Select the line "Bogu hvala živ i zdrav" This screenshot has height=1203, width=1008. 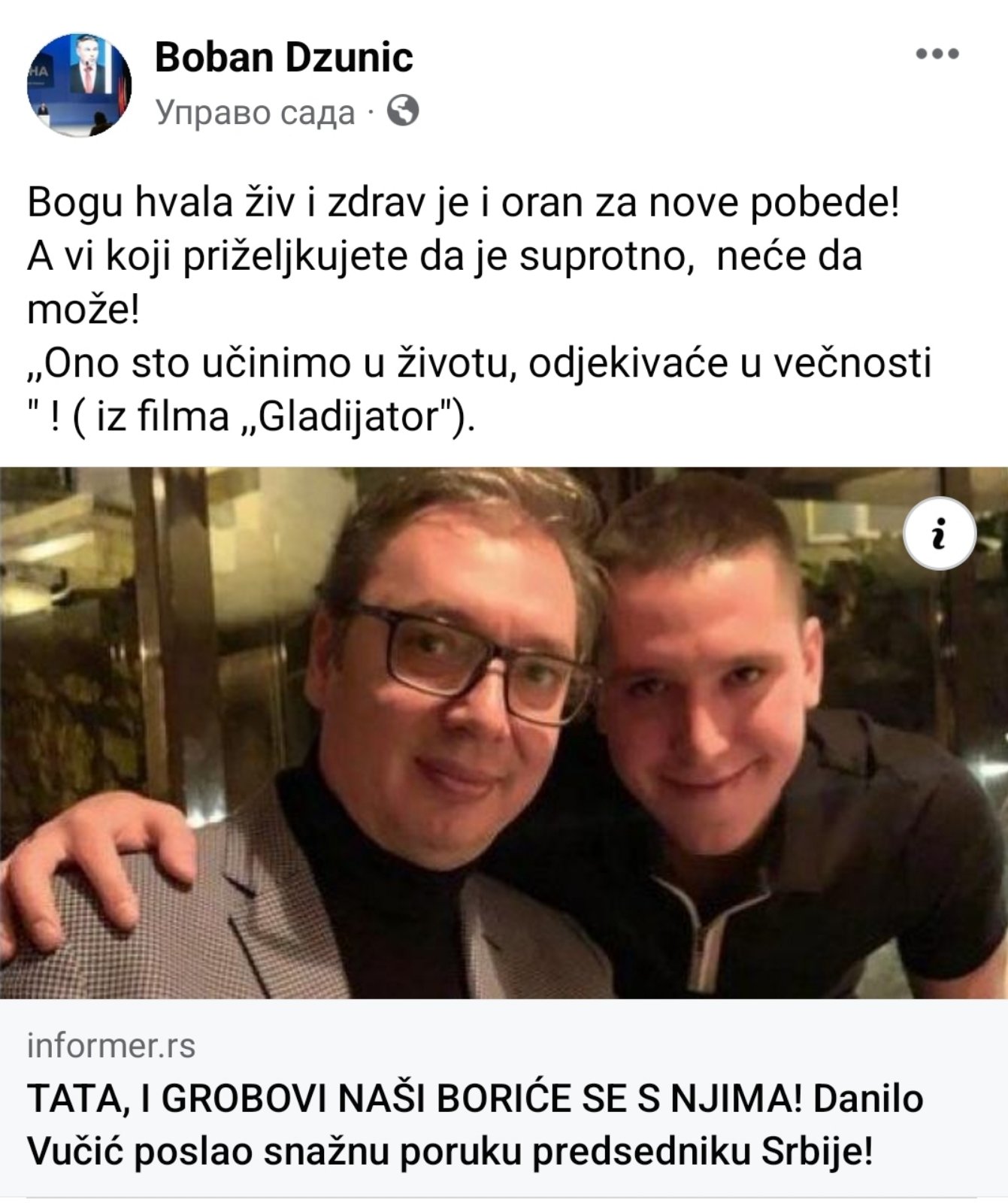463,203
